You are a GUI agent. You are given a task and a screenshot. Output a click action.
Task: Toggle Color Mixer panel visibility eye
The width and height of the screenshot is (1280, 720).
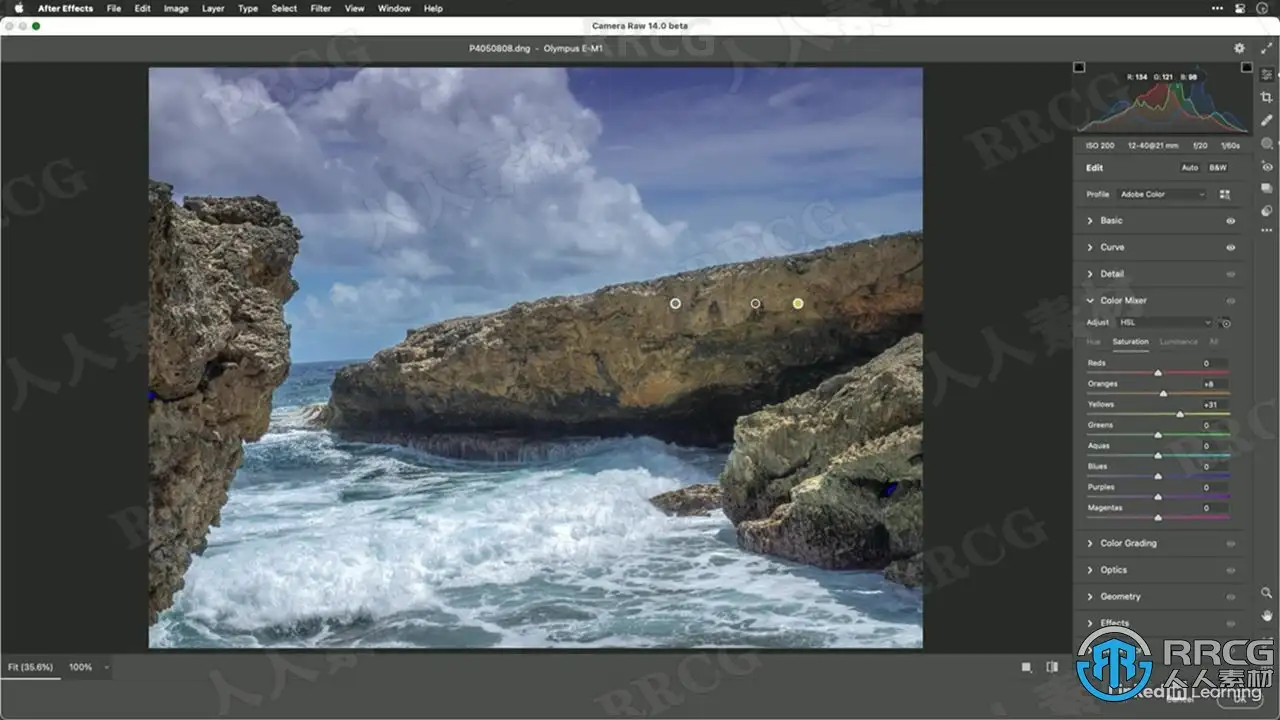[1230, 300]
